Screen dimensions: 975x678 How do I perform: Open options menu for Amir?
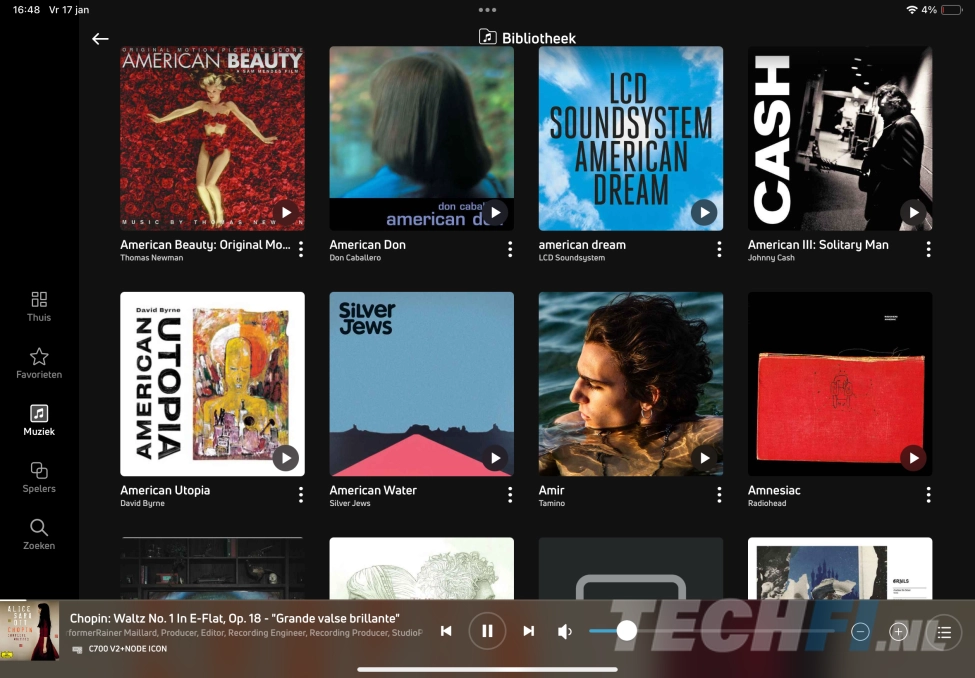coord(719,495)
